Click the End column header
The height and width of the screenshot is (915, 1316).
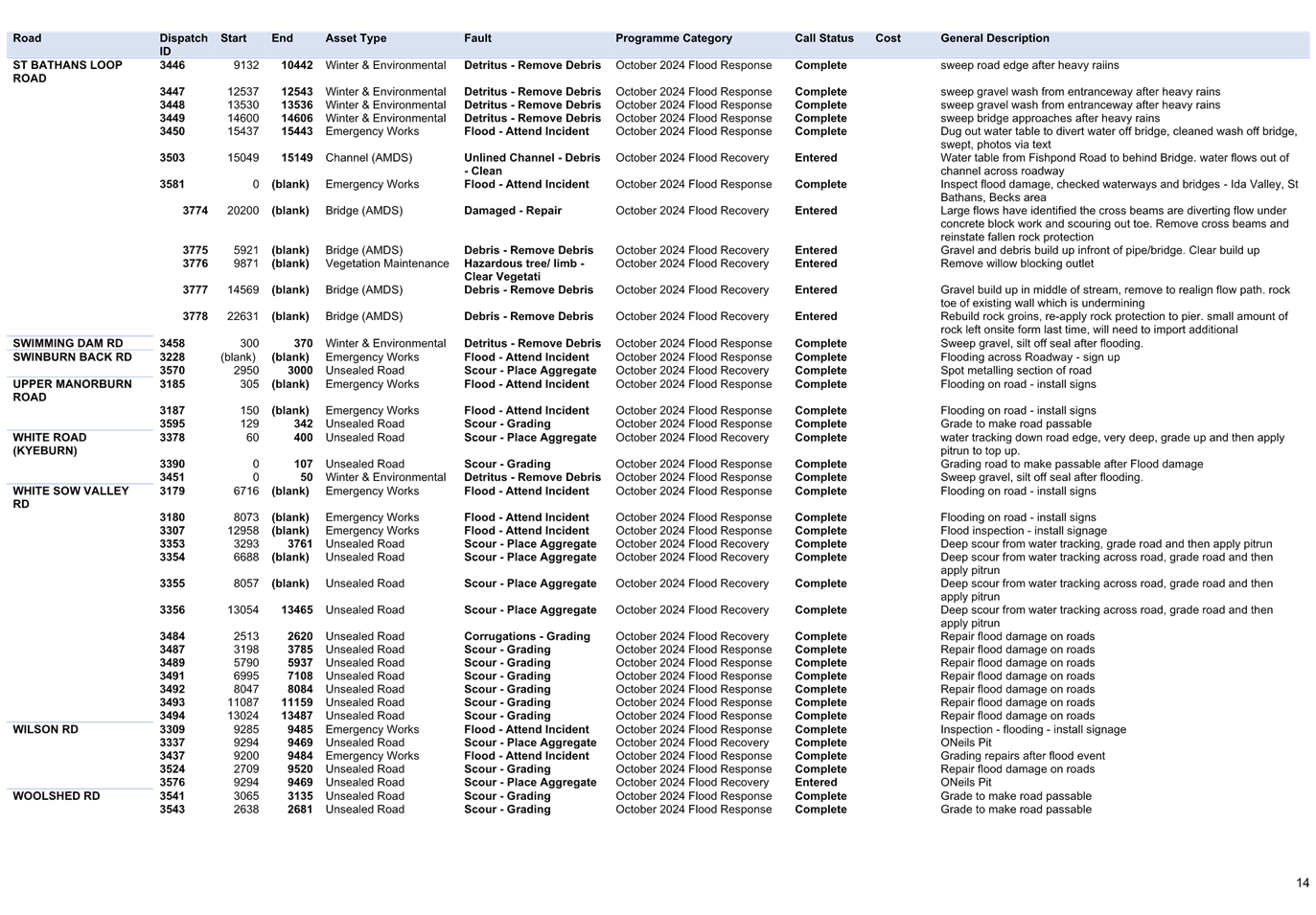[x=281, y=37]
